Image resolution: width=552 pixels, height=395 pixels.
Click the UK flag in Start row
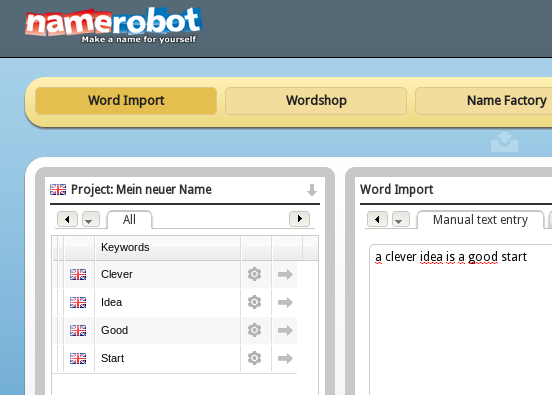tap(78, 358)
